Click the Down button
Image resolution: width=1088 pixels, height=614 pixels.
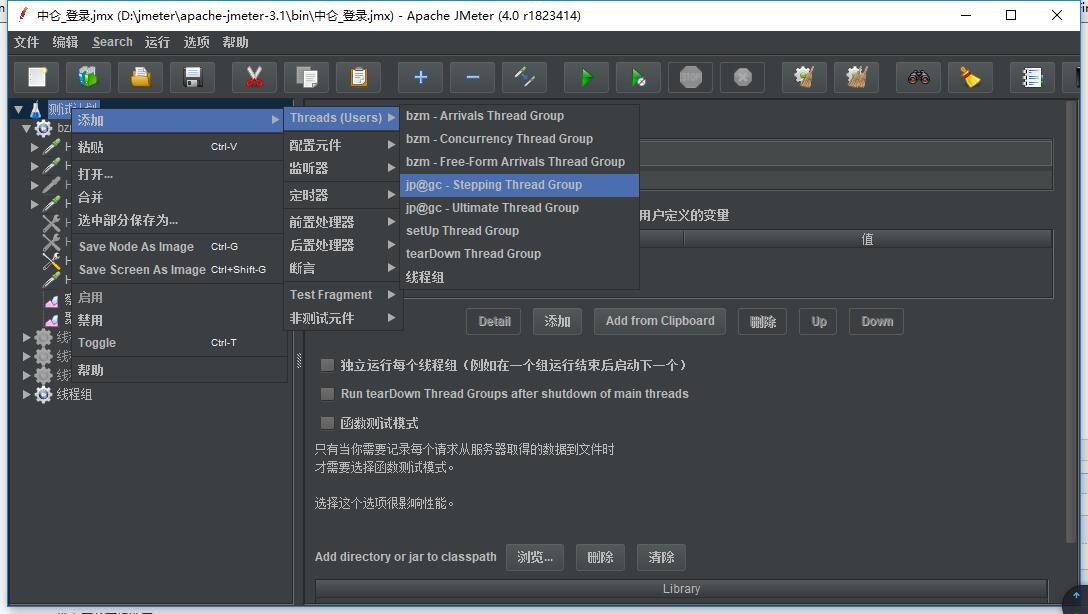click(876, 321)
